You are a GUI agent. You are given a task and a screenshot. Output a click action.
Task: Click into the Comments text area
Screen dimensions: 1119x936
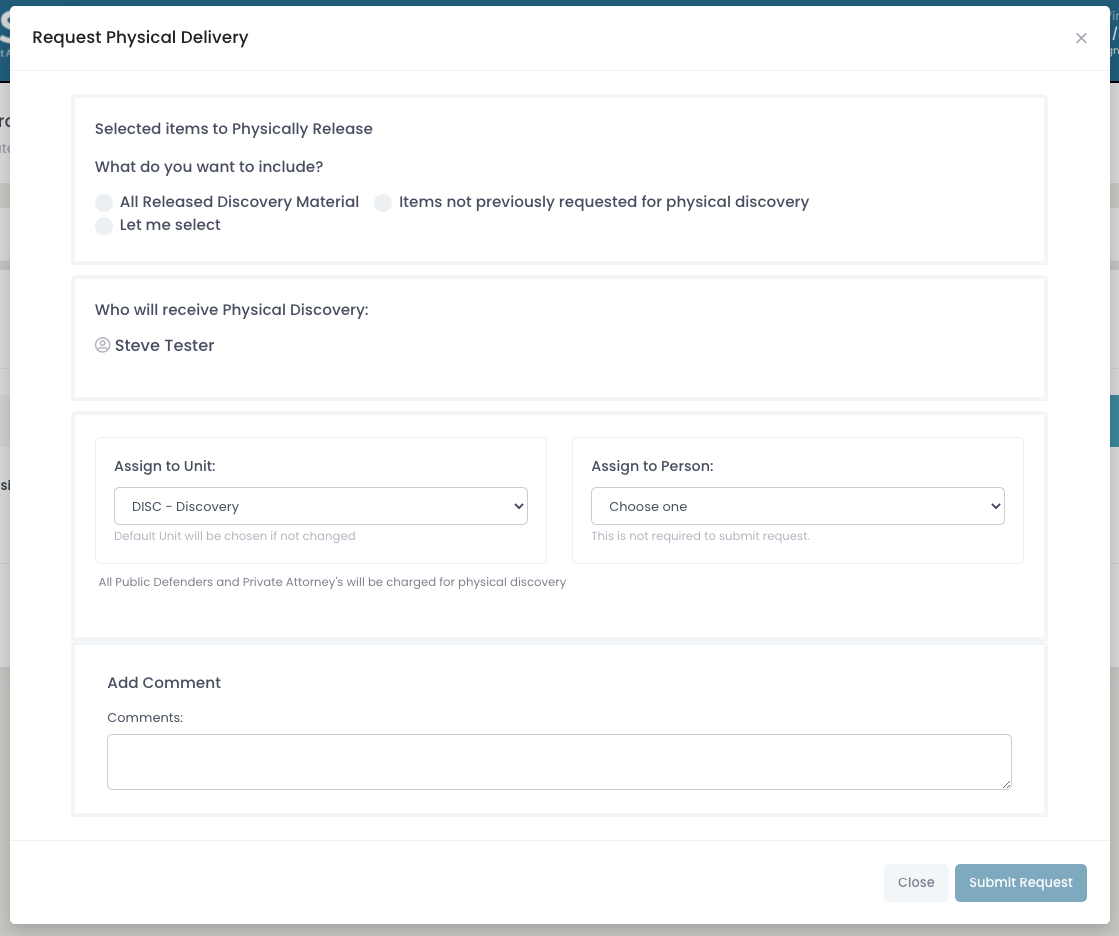559,761
